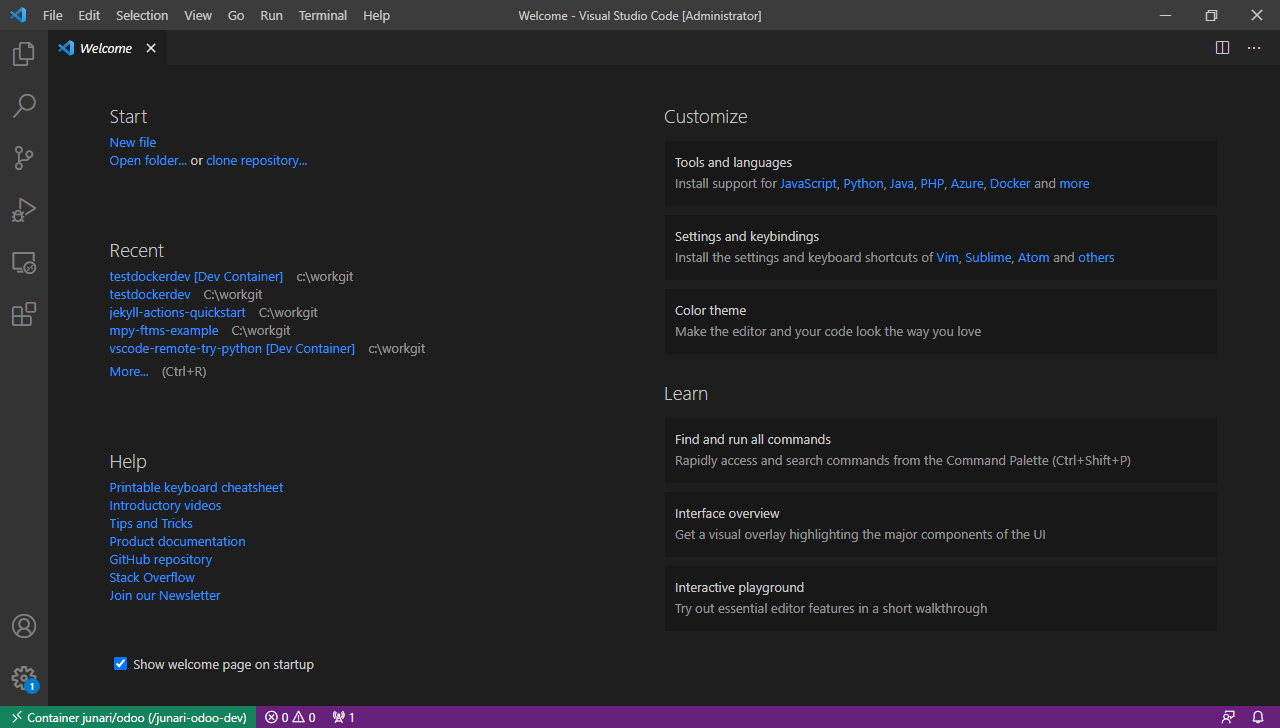Uncheck Show welcome page on startup
The width and height of the screenshot is (1280, 728).
coord(121,663)
